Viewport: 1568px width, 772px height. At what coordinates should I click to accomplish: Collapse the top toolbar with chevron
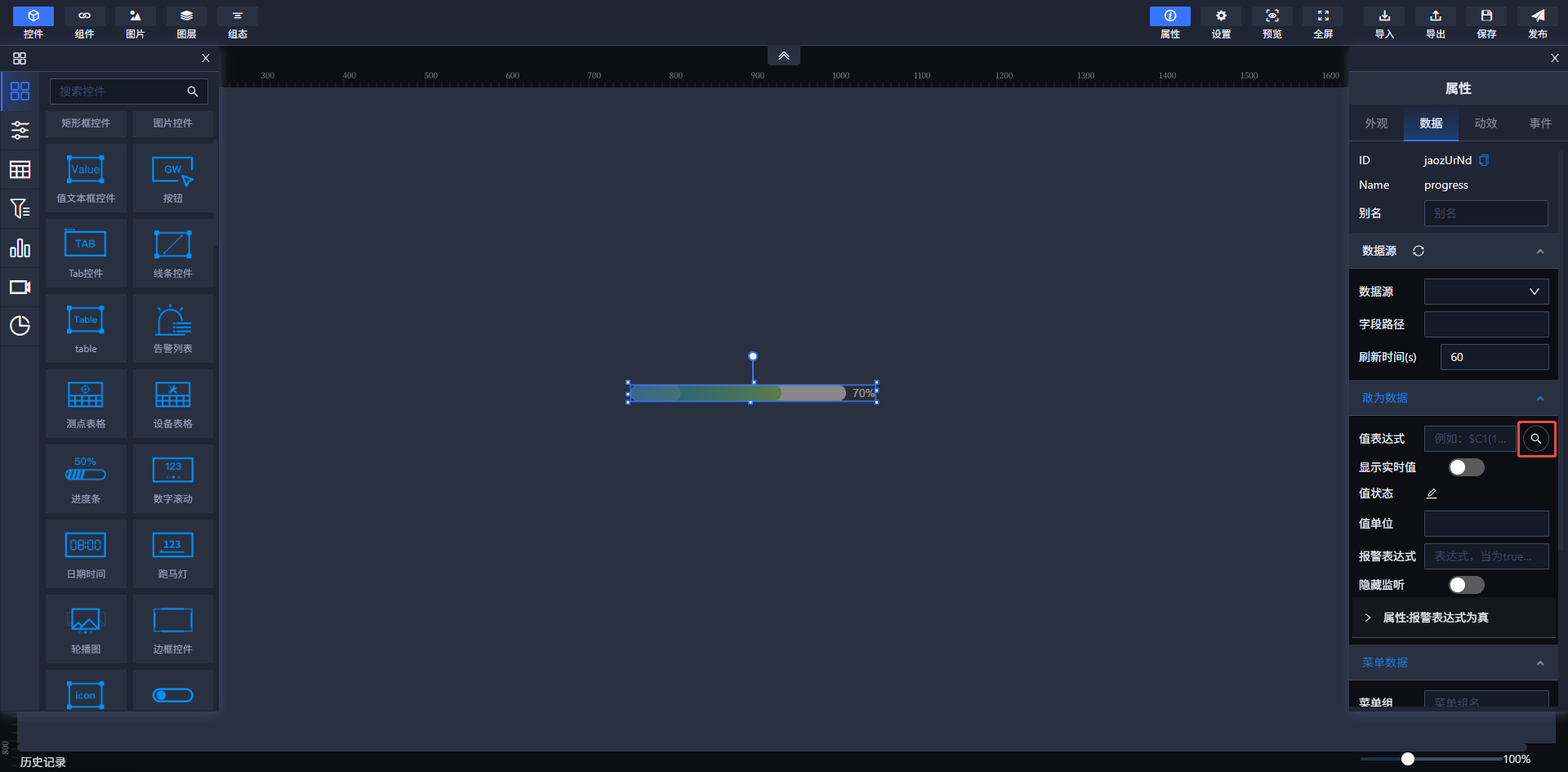(783, 56)
